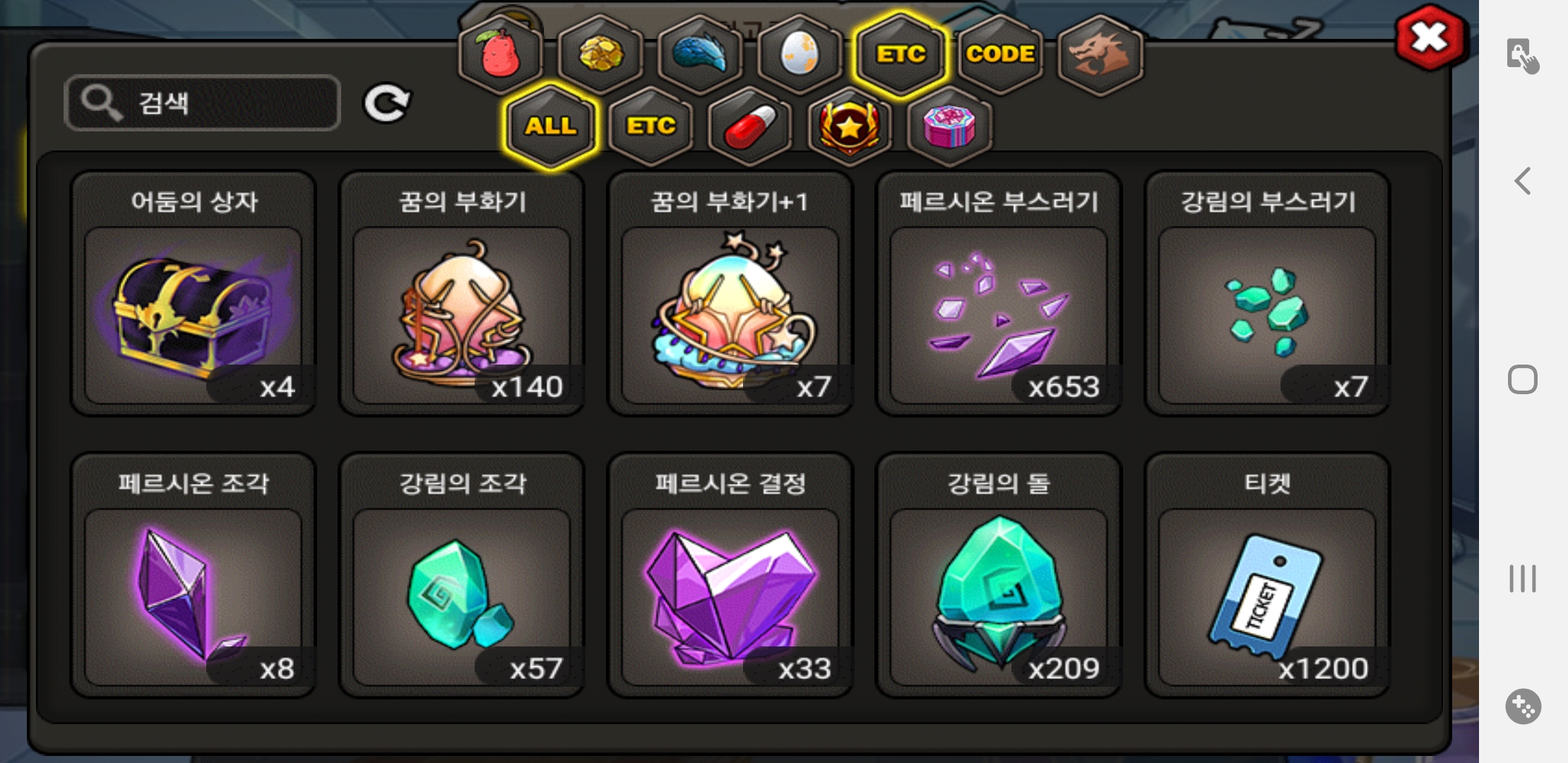Open the spotted egg category tab
Screen dimensions: 1568x763
[x=800, y=54]
